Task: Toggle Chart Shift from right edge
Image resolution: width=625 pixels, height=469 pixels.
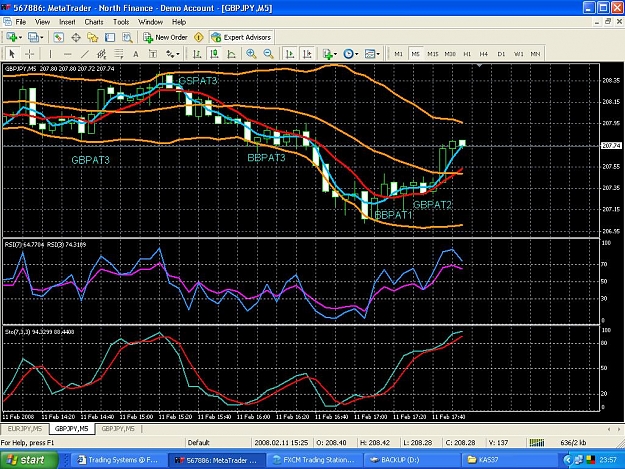Action: click(x=307, y=54)
